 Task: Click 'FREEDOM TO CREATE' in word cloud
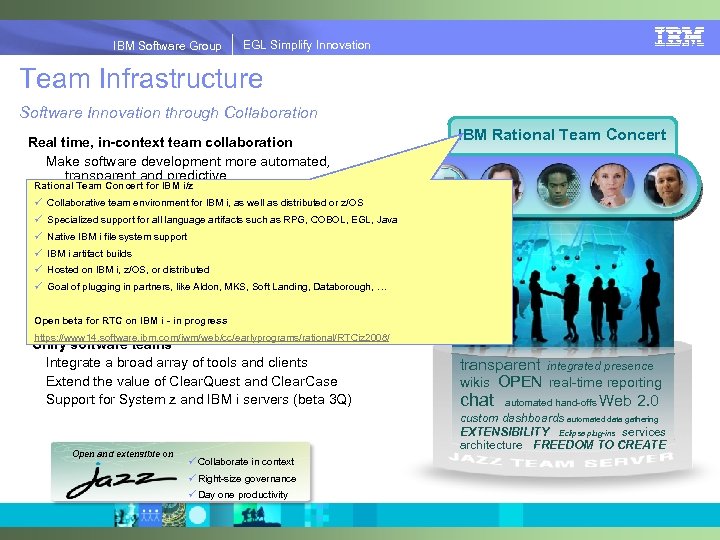[600, 444]
